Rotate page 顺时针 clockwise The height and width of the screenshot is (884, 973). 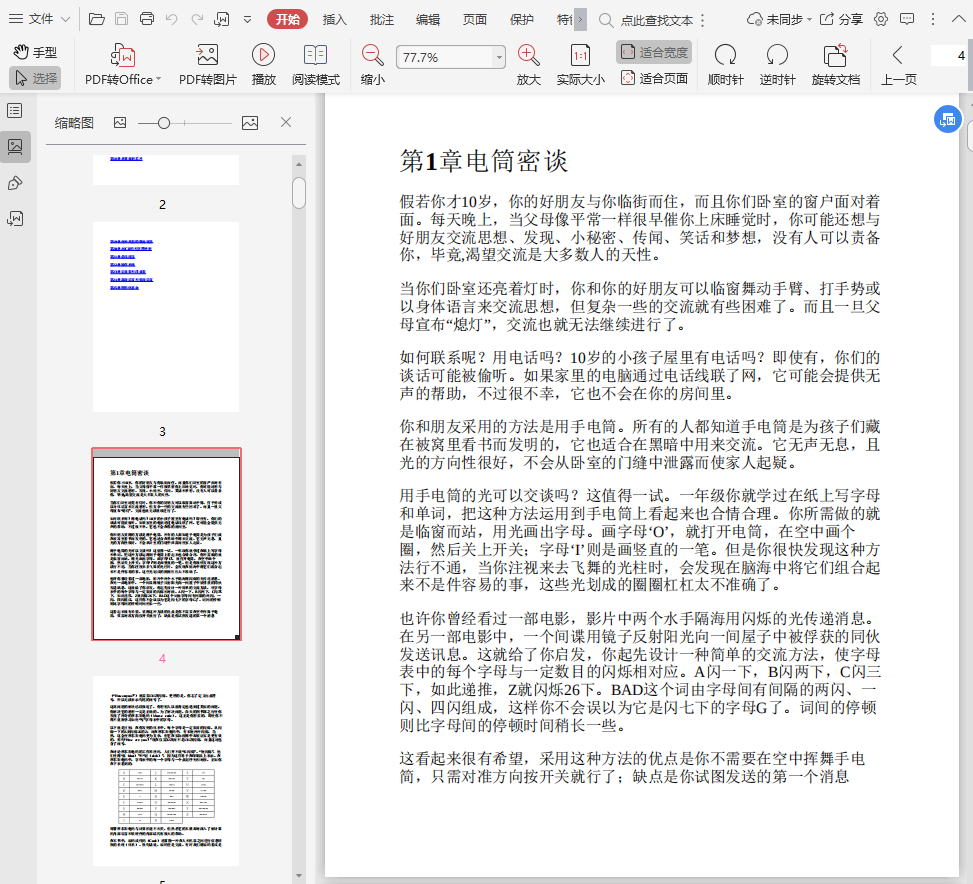[x=725, y=65]
